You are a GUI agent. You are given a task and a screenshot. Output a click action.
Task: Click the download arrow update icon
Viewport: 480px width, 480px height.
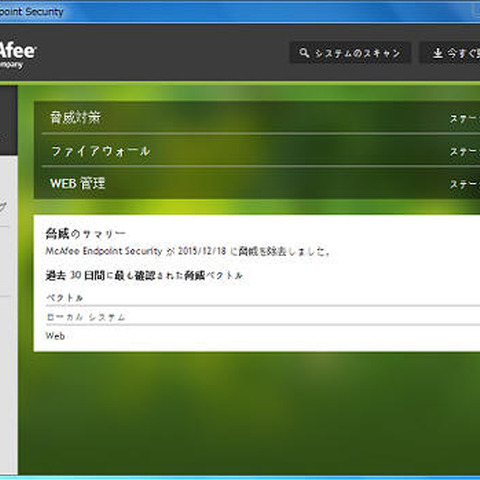pos(438,53)
